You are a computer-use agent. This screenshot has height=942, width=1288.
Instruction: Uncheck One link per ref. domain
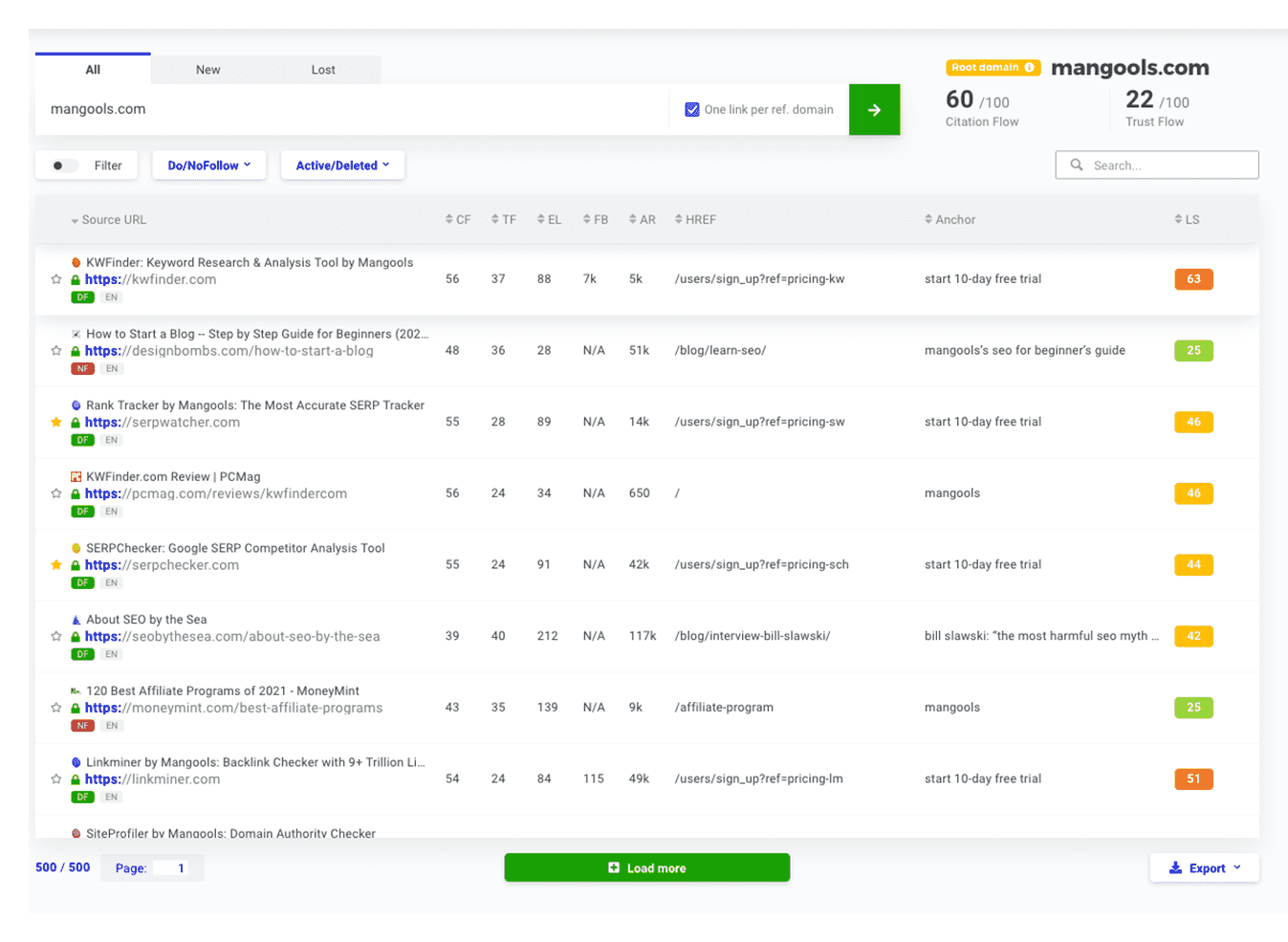tap(692, 110)
